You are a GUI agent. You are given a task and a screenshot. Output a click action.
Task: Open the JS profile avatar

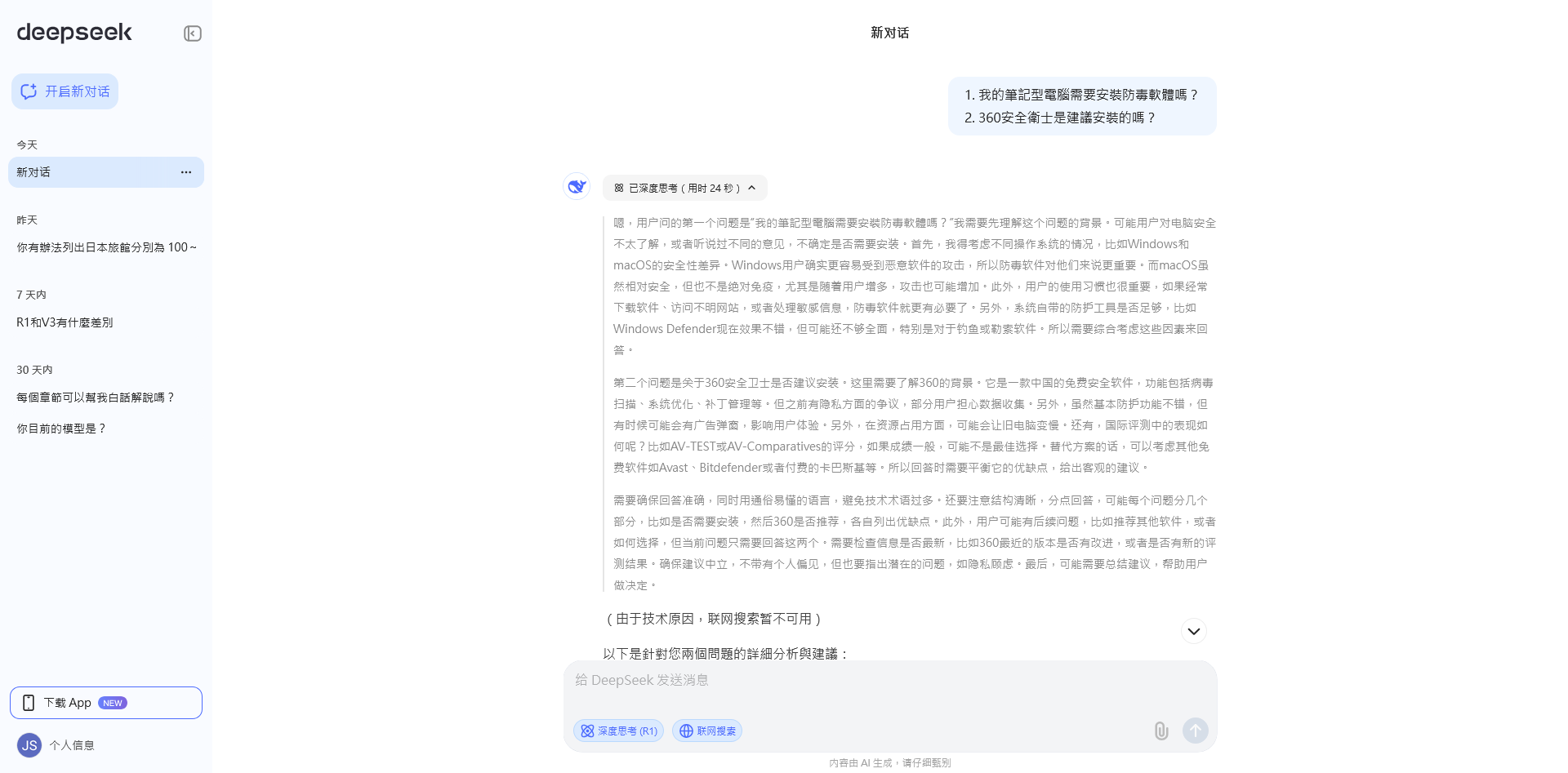coord(29,745)
